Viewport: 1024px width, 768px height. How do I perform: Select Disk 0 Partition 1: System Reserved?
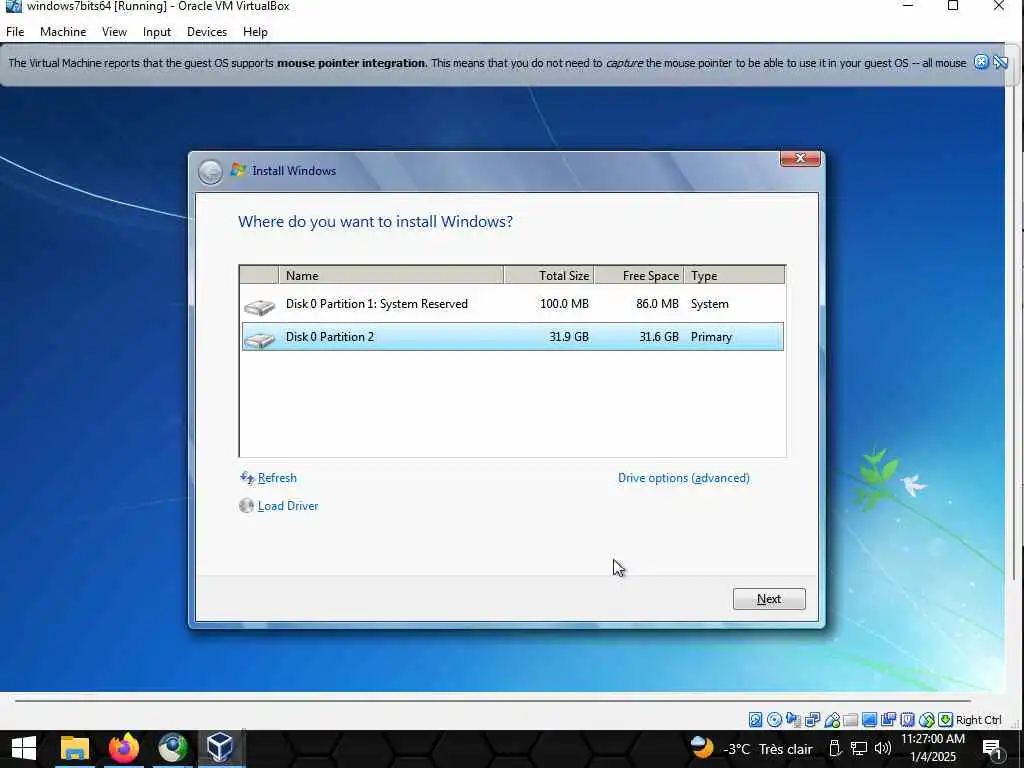[x=513, y=304]
